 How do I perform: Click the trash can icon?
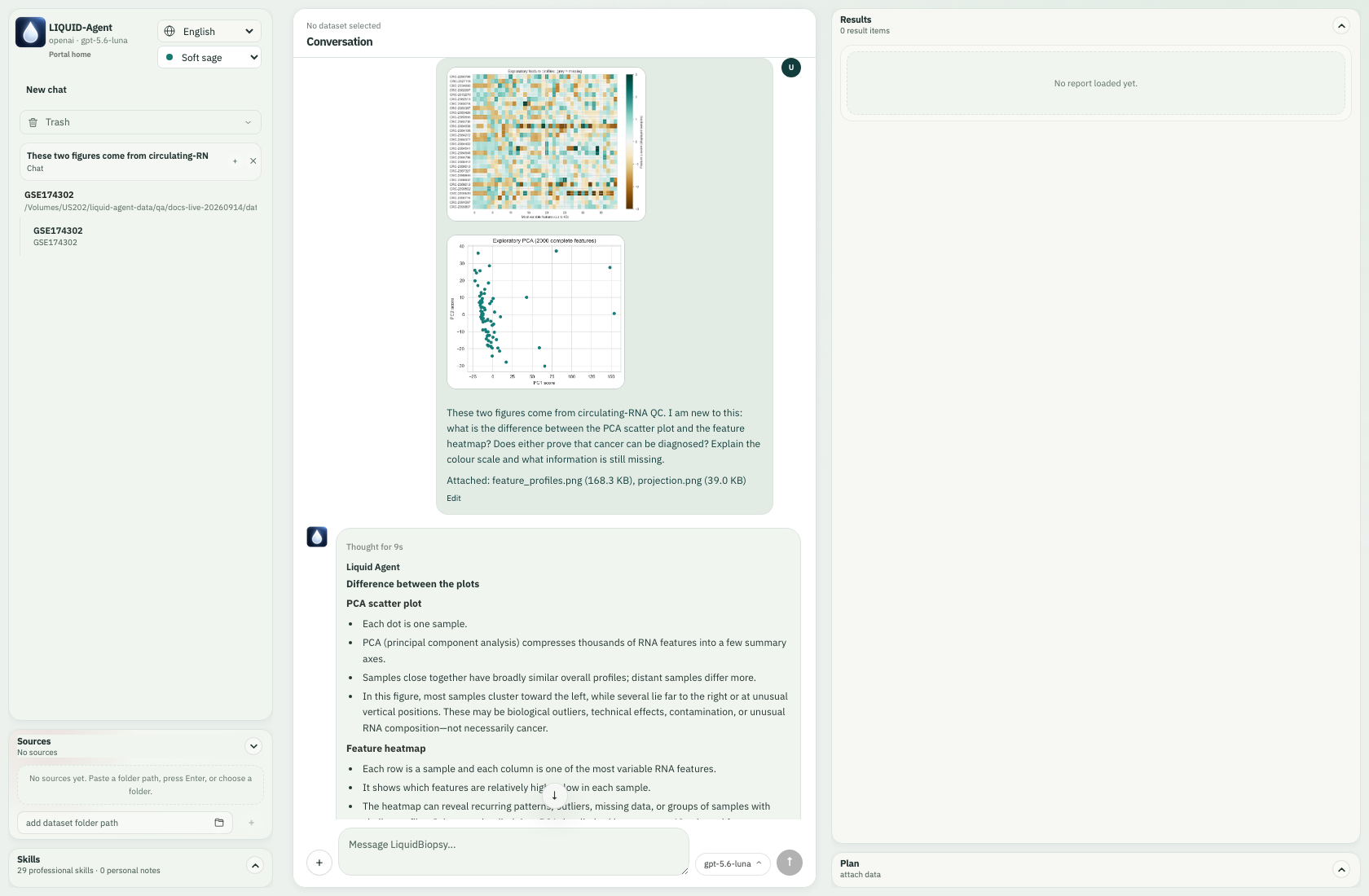click(x=33, y=122)
